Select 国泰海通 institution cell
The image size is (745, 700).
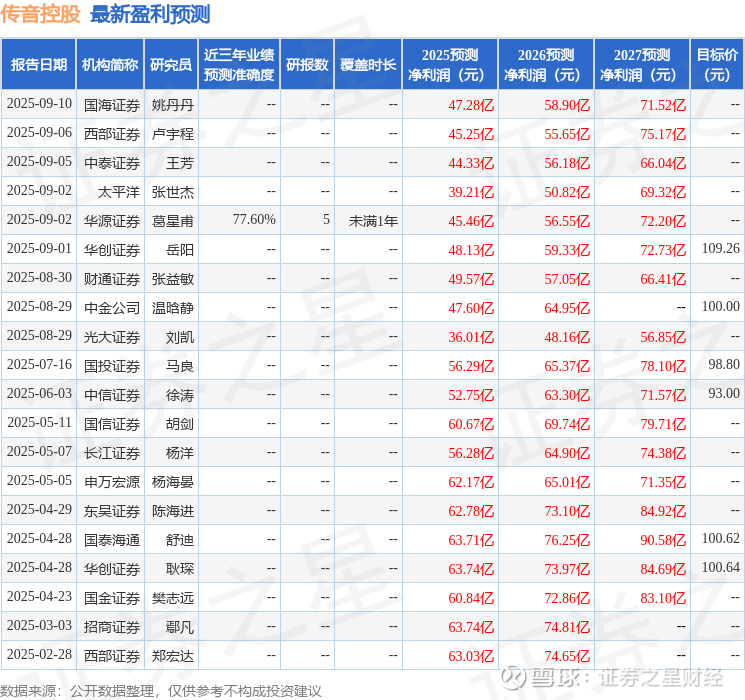pos(112,540)
